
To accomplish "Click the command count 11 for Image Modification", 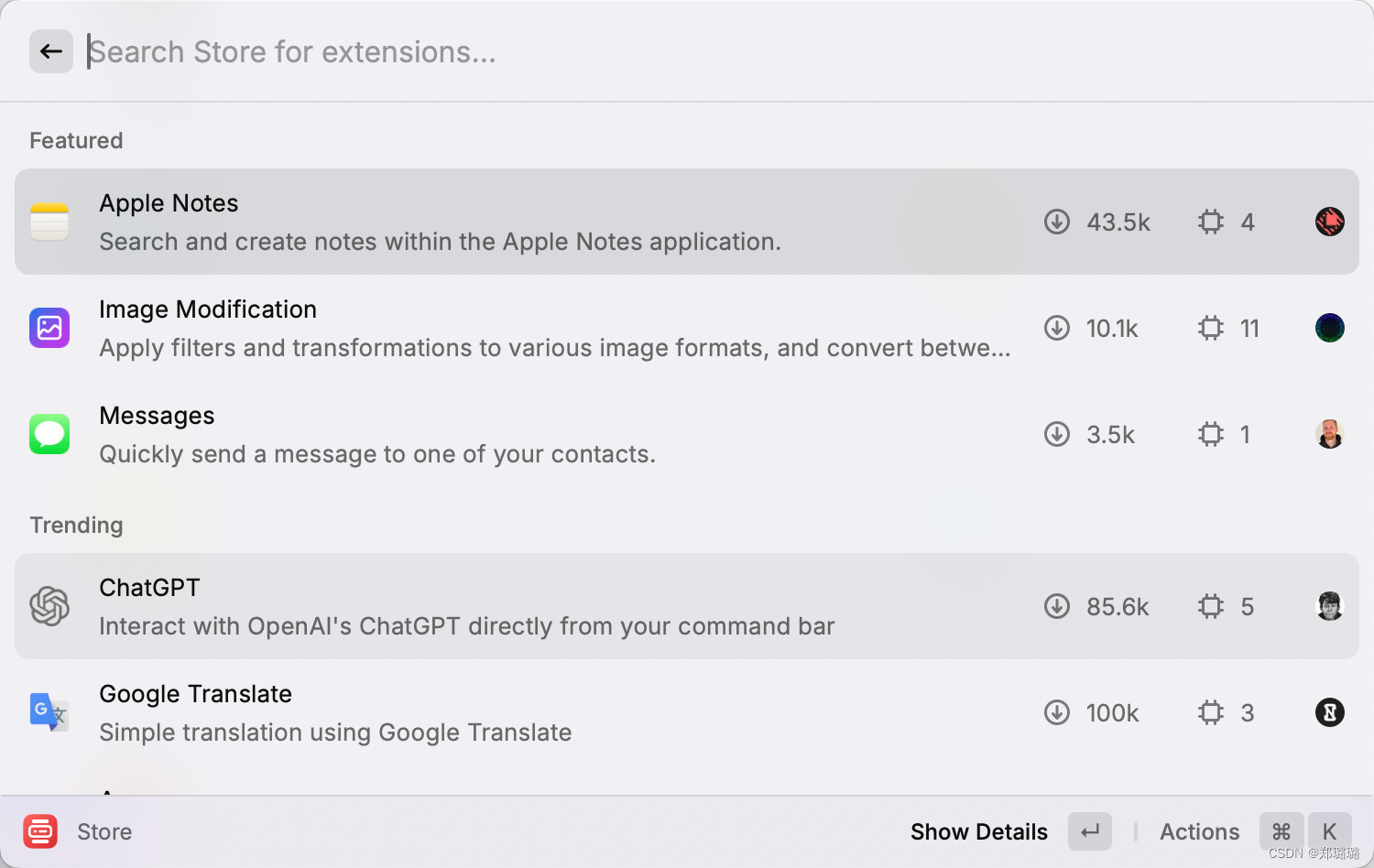I will 1249,329.
